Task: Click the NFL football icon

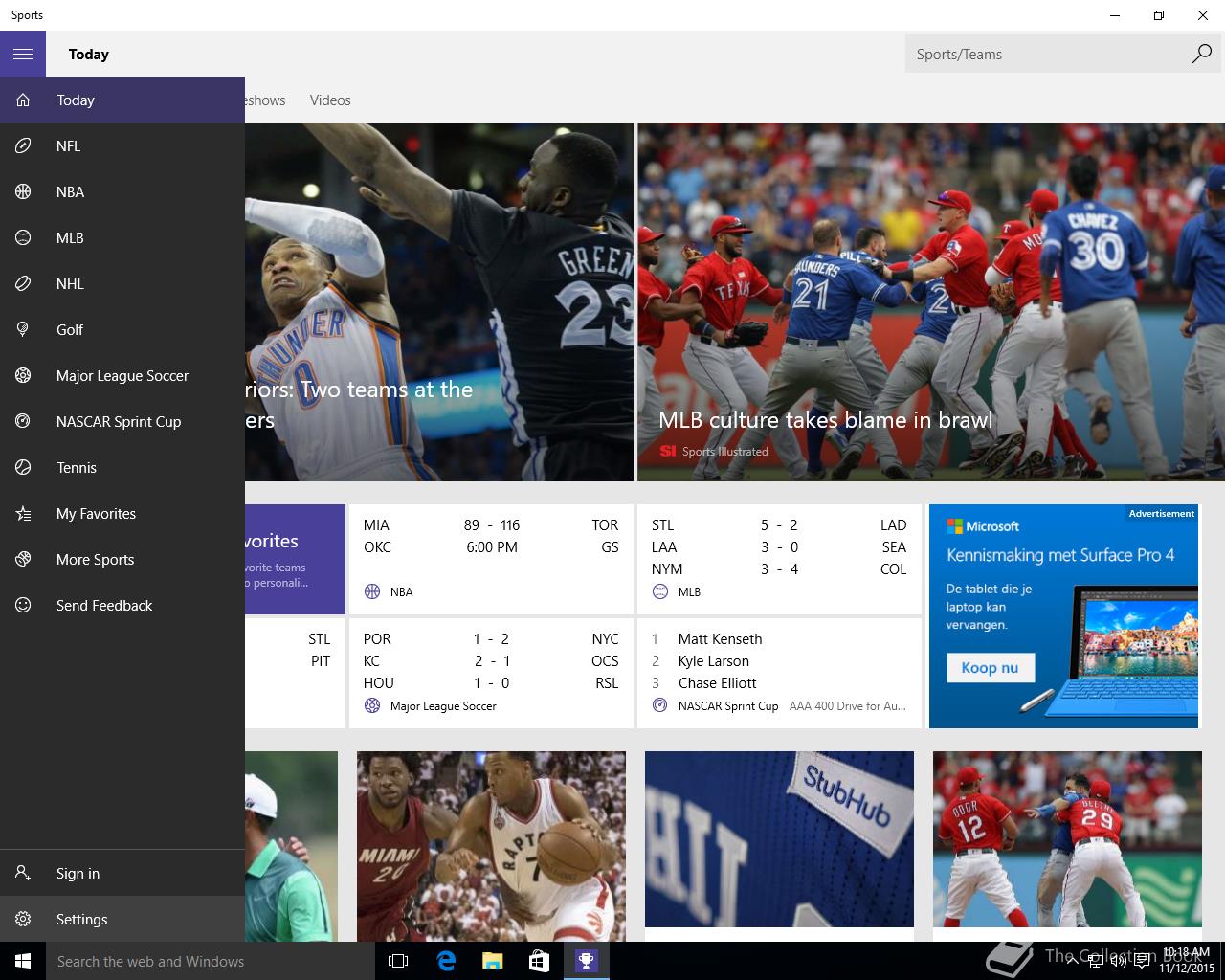Action: (x=23, y=145)
